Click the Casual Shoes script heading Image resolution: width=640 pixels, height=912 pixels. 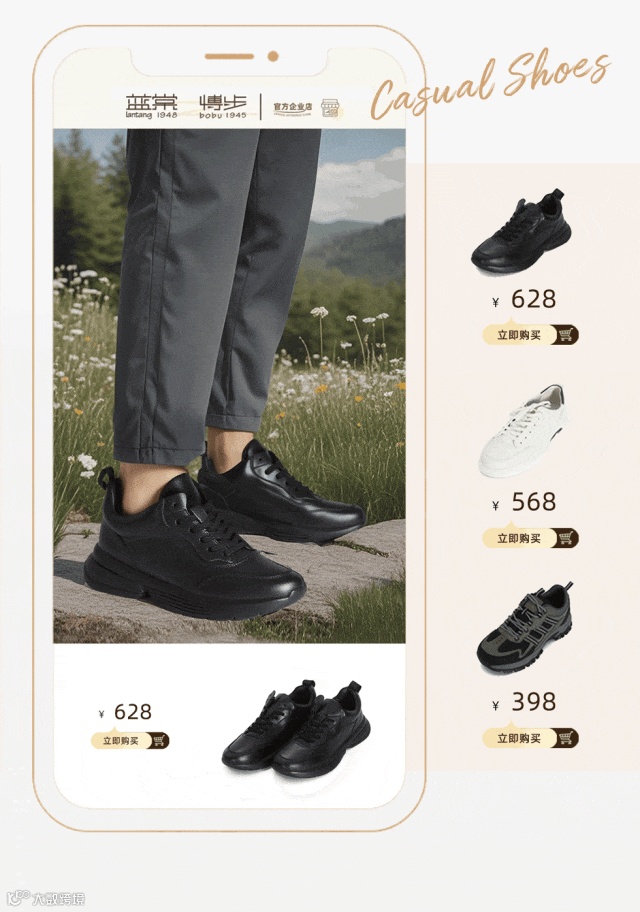tap(490, 83)
